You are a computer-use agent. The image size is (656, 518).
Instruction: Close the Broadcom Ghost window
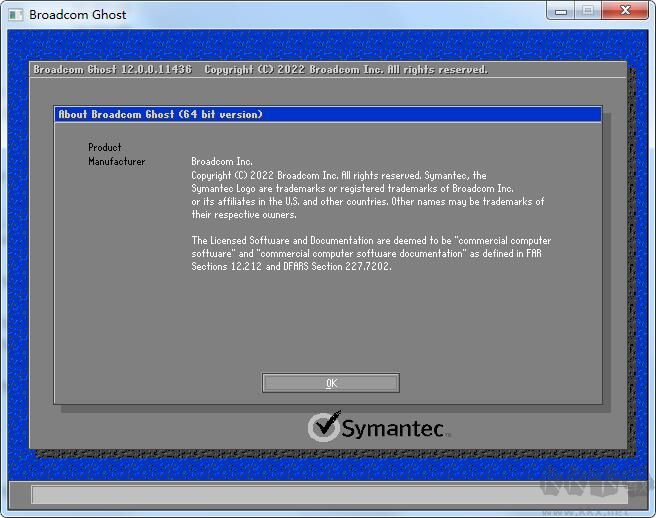625,10
